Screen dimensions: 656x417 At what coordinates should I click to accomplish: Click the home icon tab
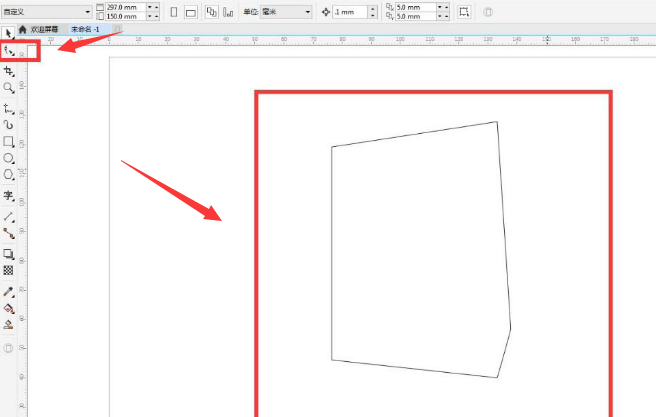23,29
